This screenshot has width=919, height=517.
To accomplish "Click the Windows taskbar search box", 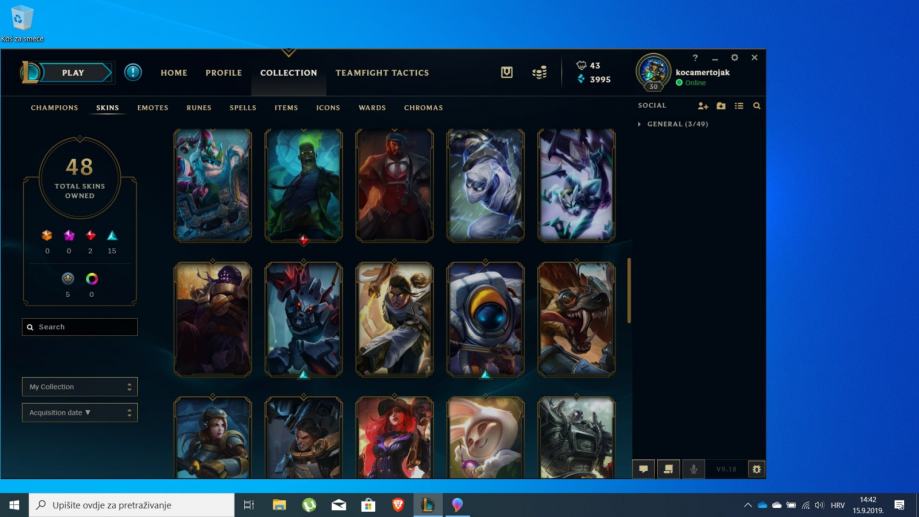I will 131,505.
